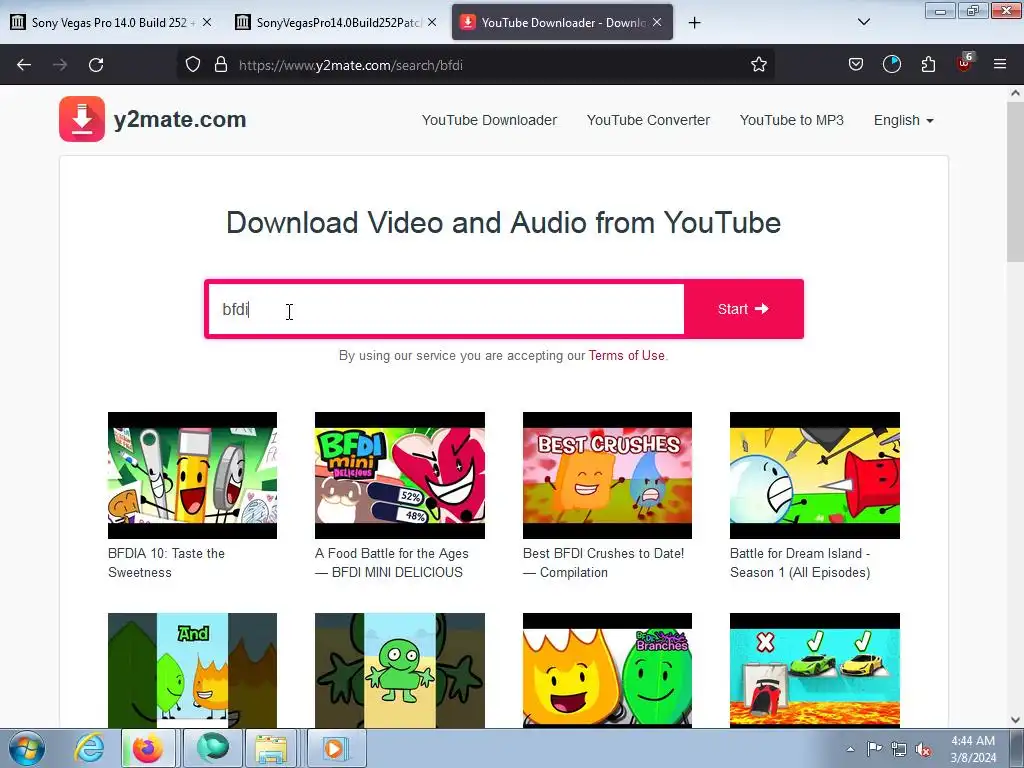Click the title A Food Battle for the Ages
Screen dimensions: 1024x768
coord(392,562)
